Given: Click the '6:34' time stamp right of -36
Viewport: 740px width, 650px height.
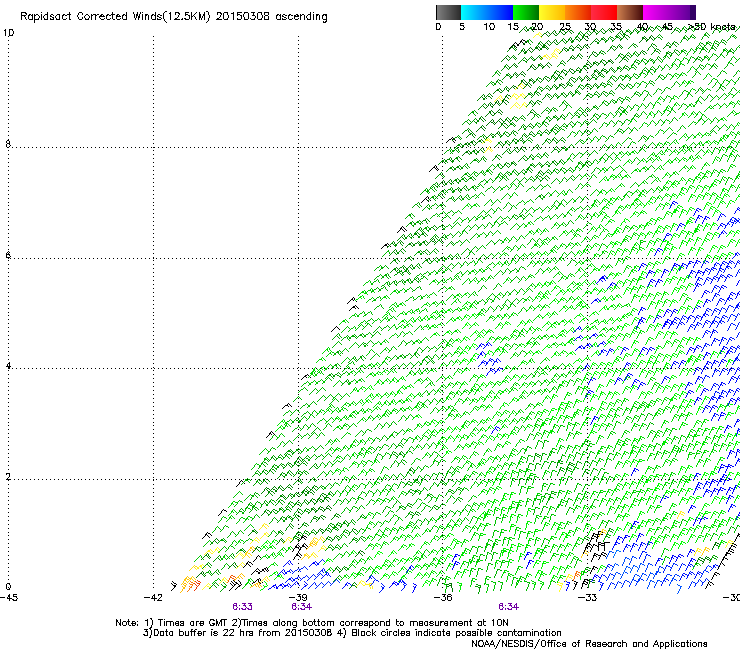Looking at the screenshot, I should (508, 607).
